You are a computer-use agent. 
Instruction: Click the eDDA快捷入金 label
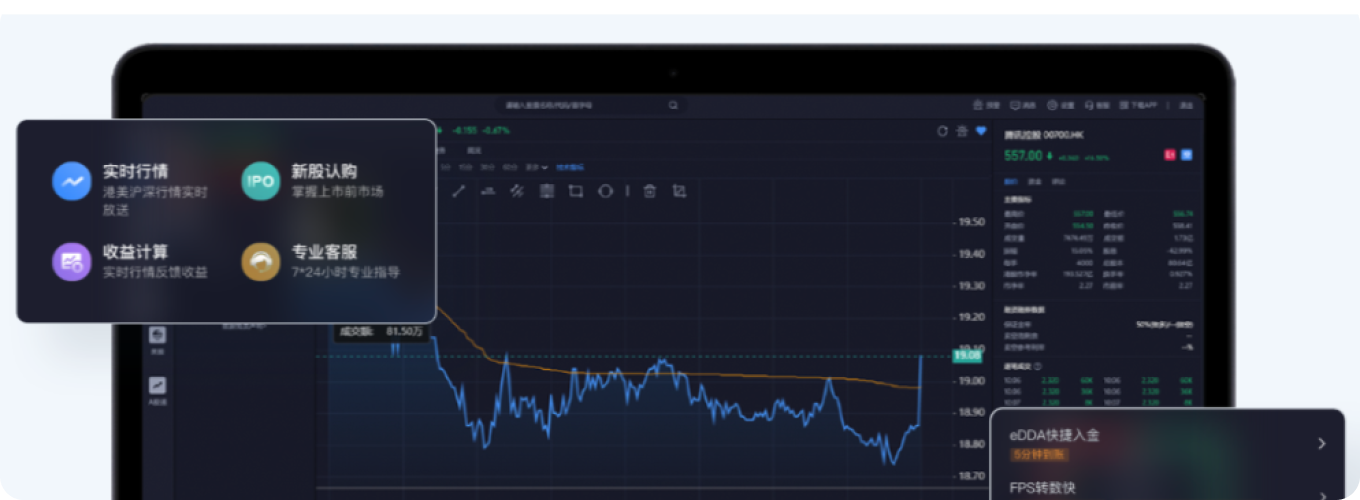coord(1054,436)
